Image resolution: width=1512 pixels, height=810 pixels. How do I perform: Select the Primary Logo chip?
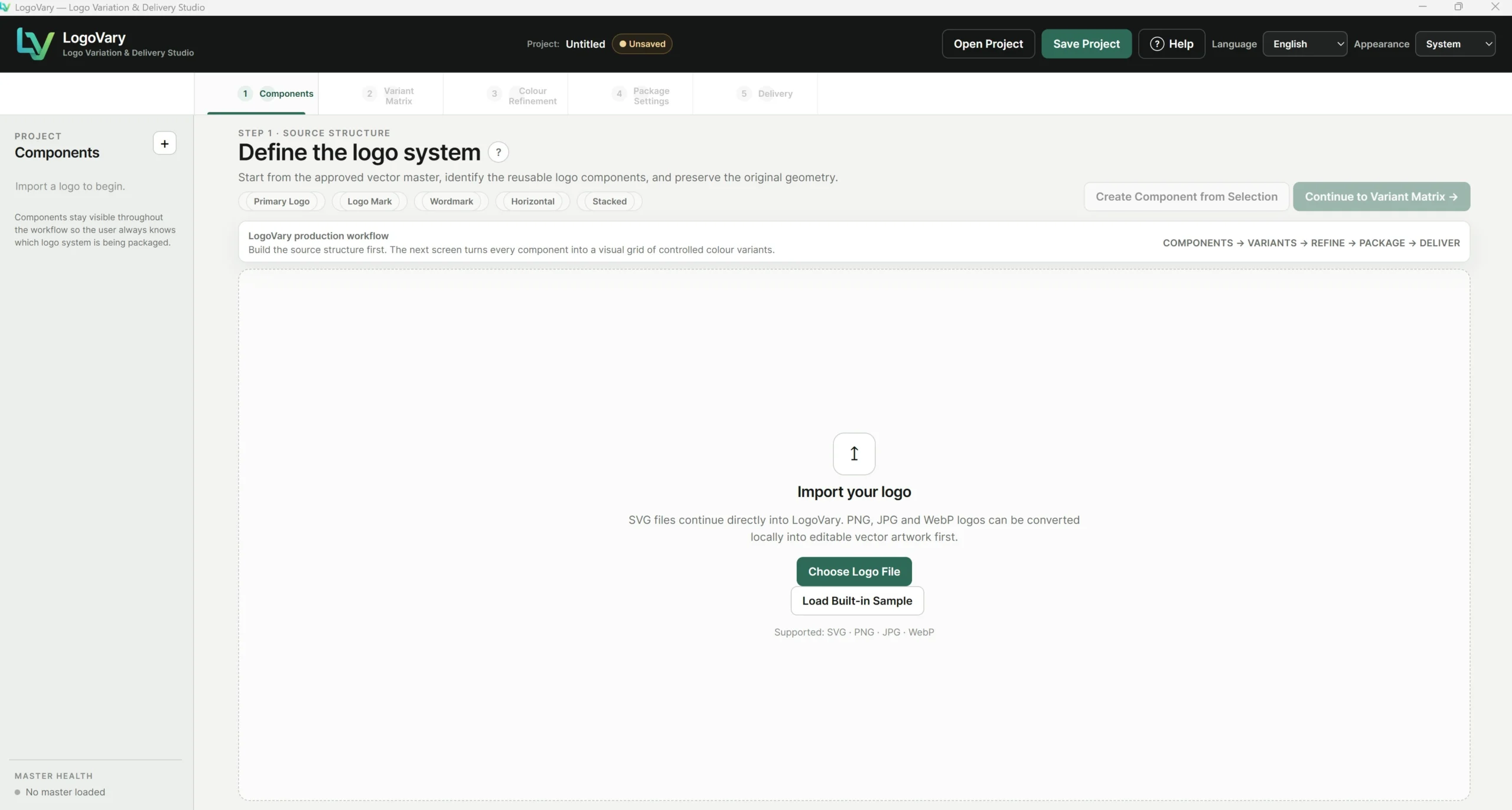[282, 201]
